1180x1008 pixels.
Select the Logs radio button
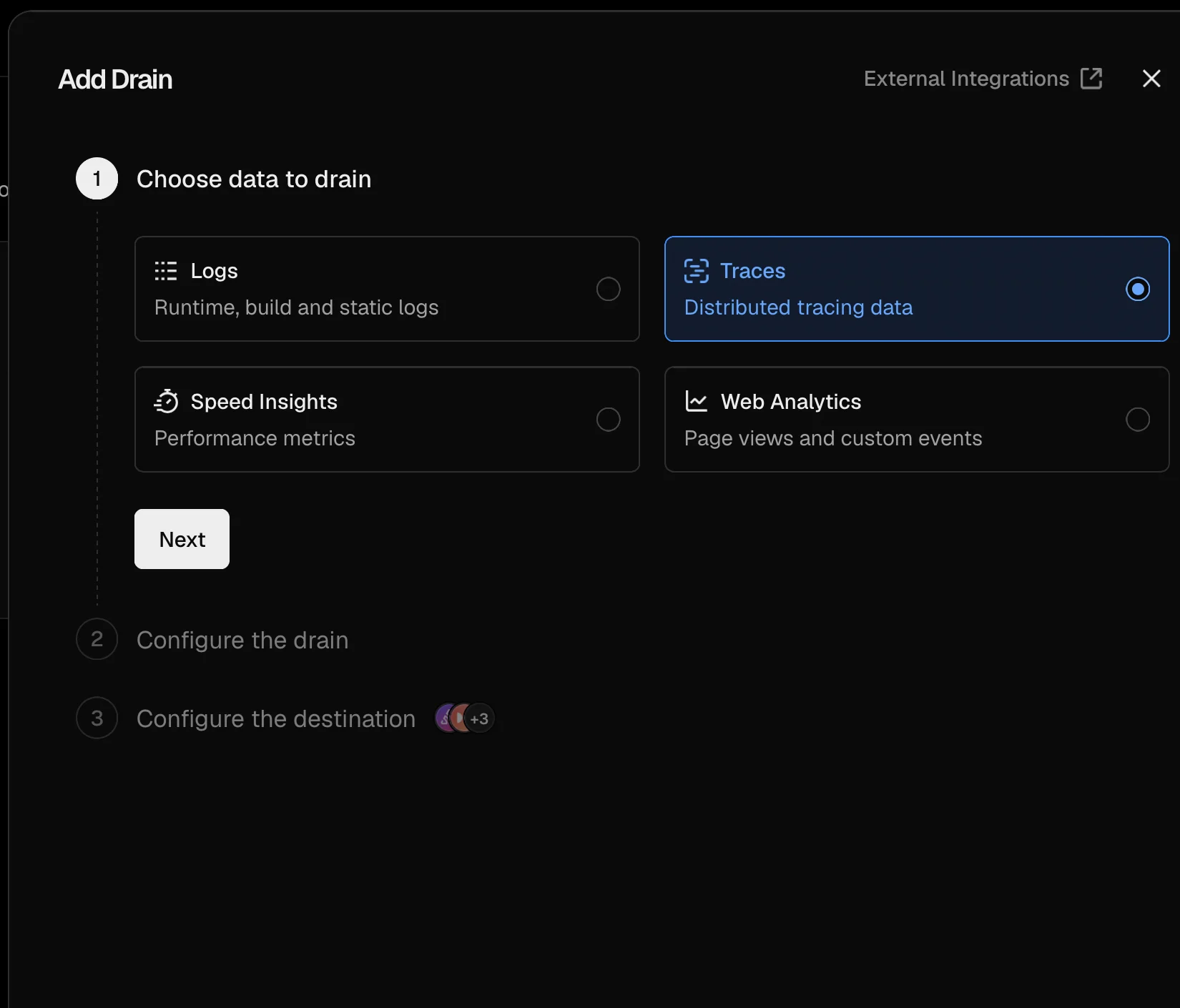(x=609, y=289)
